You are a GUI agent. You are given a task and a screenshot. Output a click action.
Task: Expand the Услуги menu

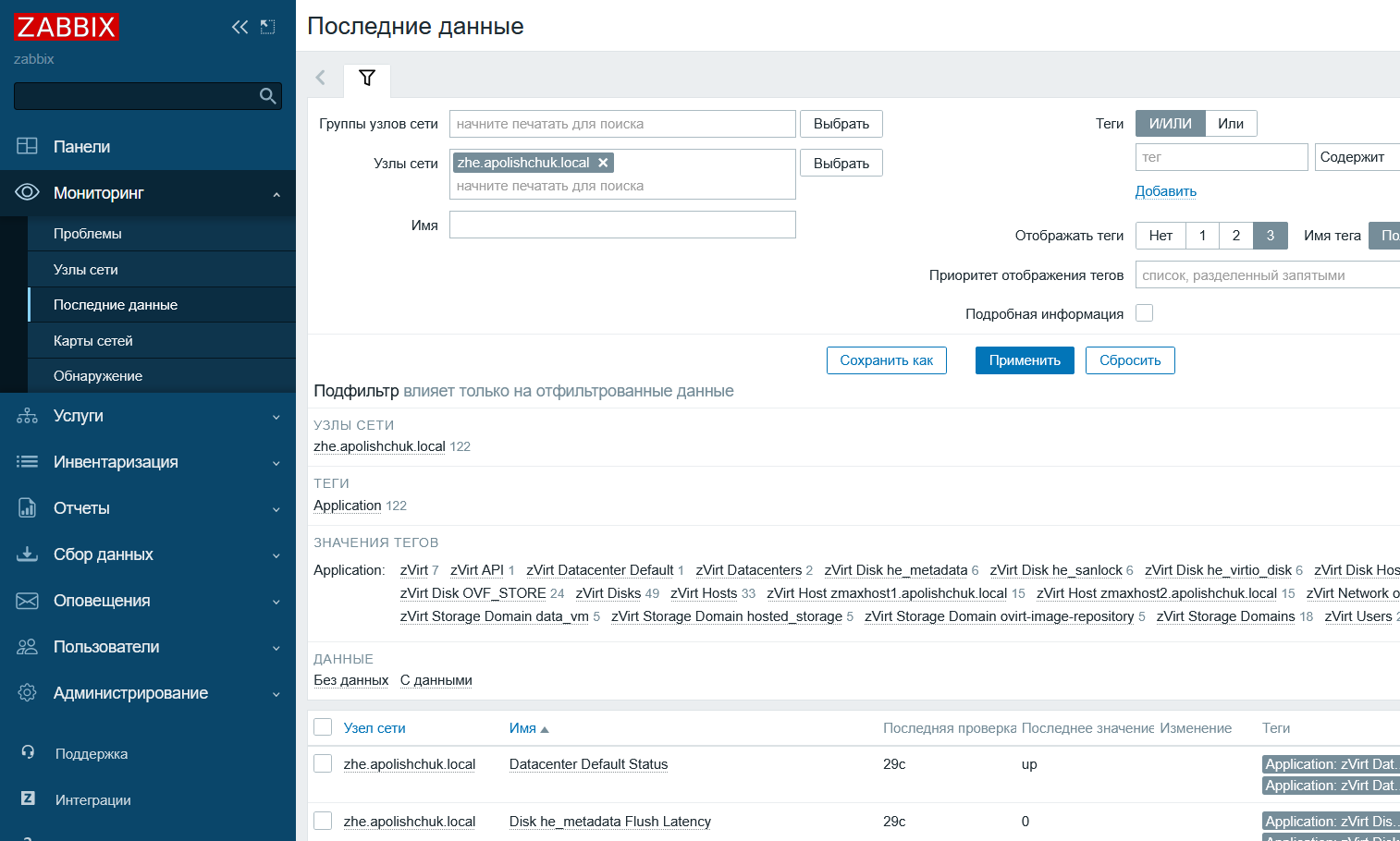(x=276, y=417)
